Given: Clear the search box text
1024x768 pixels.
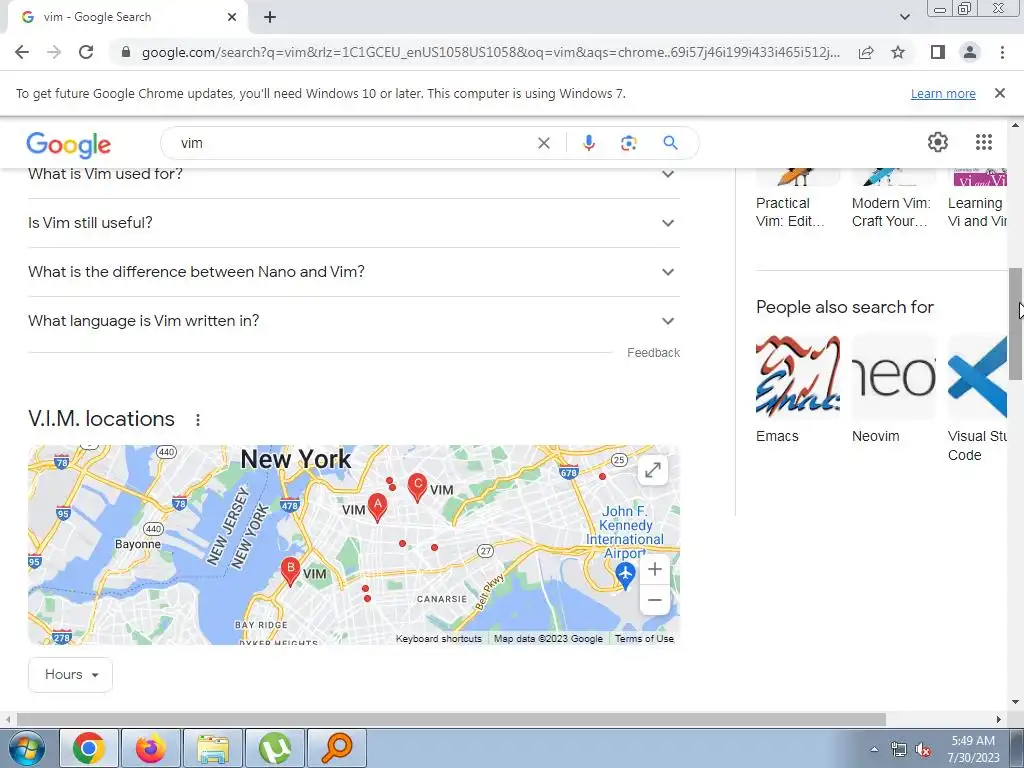Looking at the screenshot, I should [543, 143].
